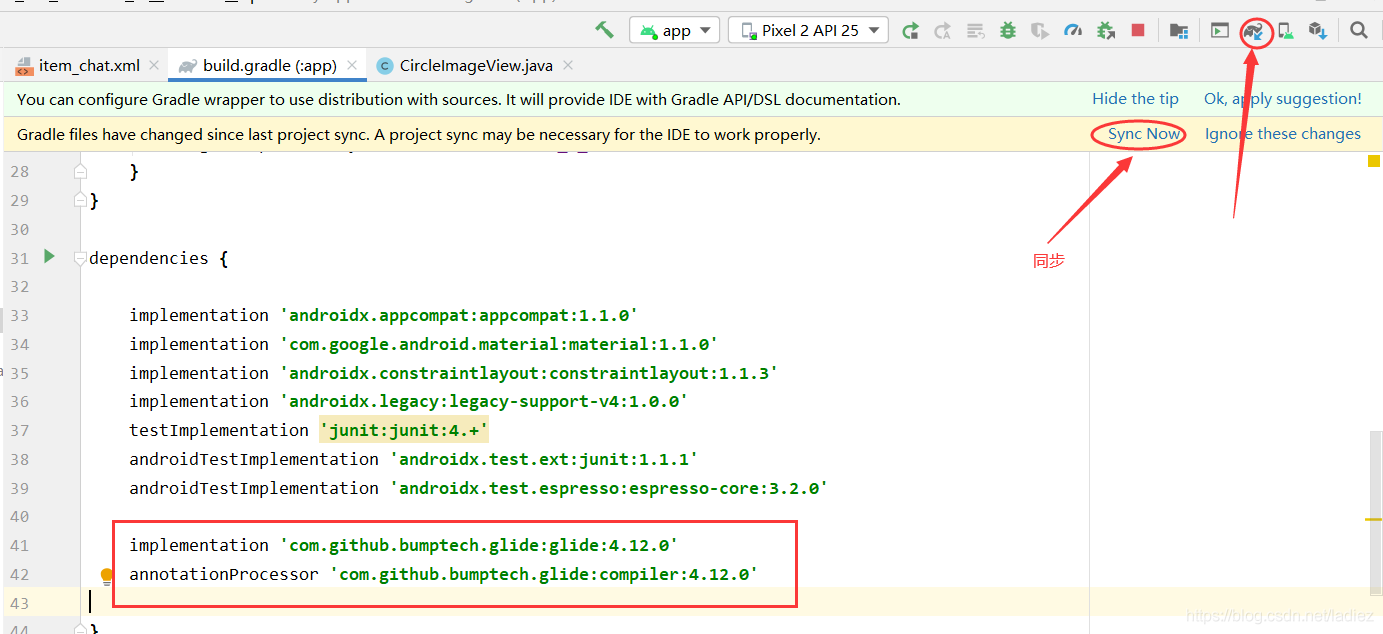Click the glide:compiler:4.12.0 dependency string

coord(544,574)
